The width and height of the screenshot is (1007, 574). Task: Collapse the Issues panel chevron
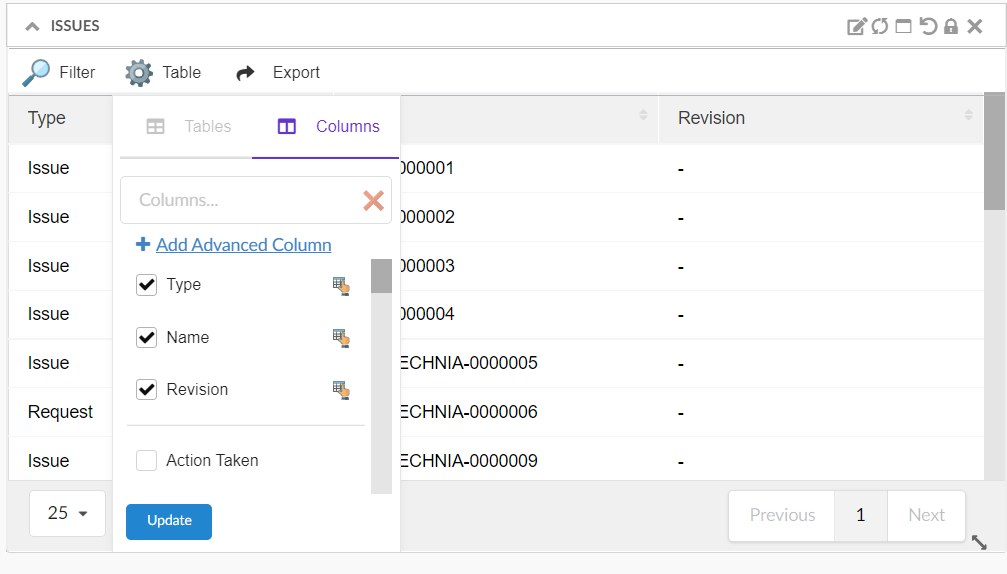click(x=32, y=26)
